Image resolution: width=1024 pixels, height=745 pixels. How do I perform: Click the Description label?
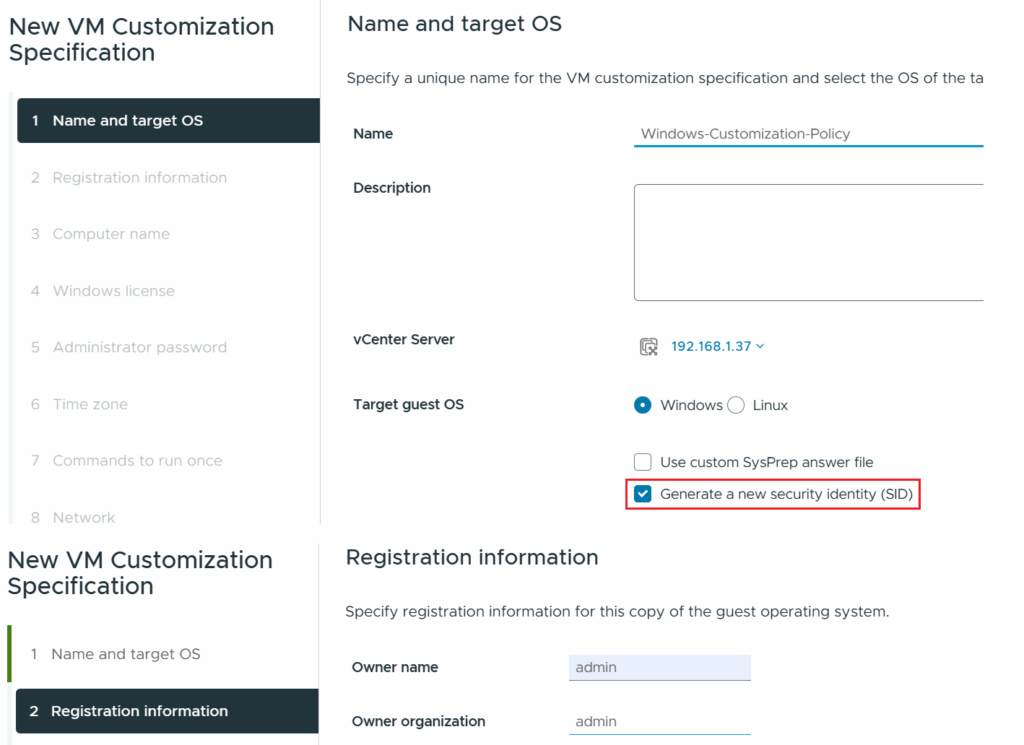click(392, 188)
